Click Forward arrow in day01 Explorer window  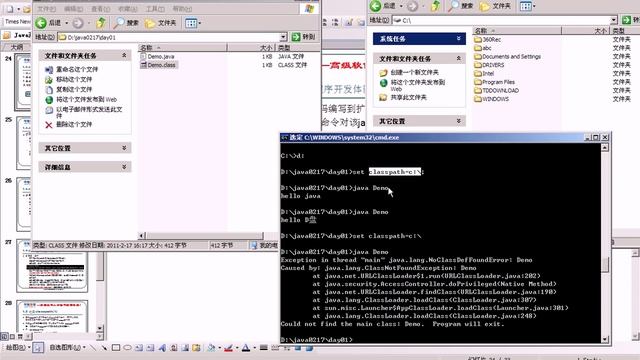[78, 23]
